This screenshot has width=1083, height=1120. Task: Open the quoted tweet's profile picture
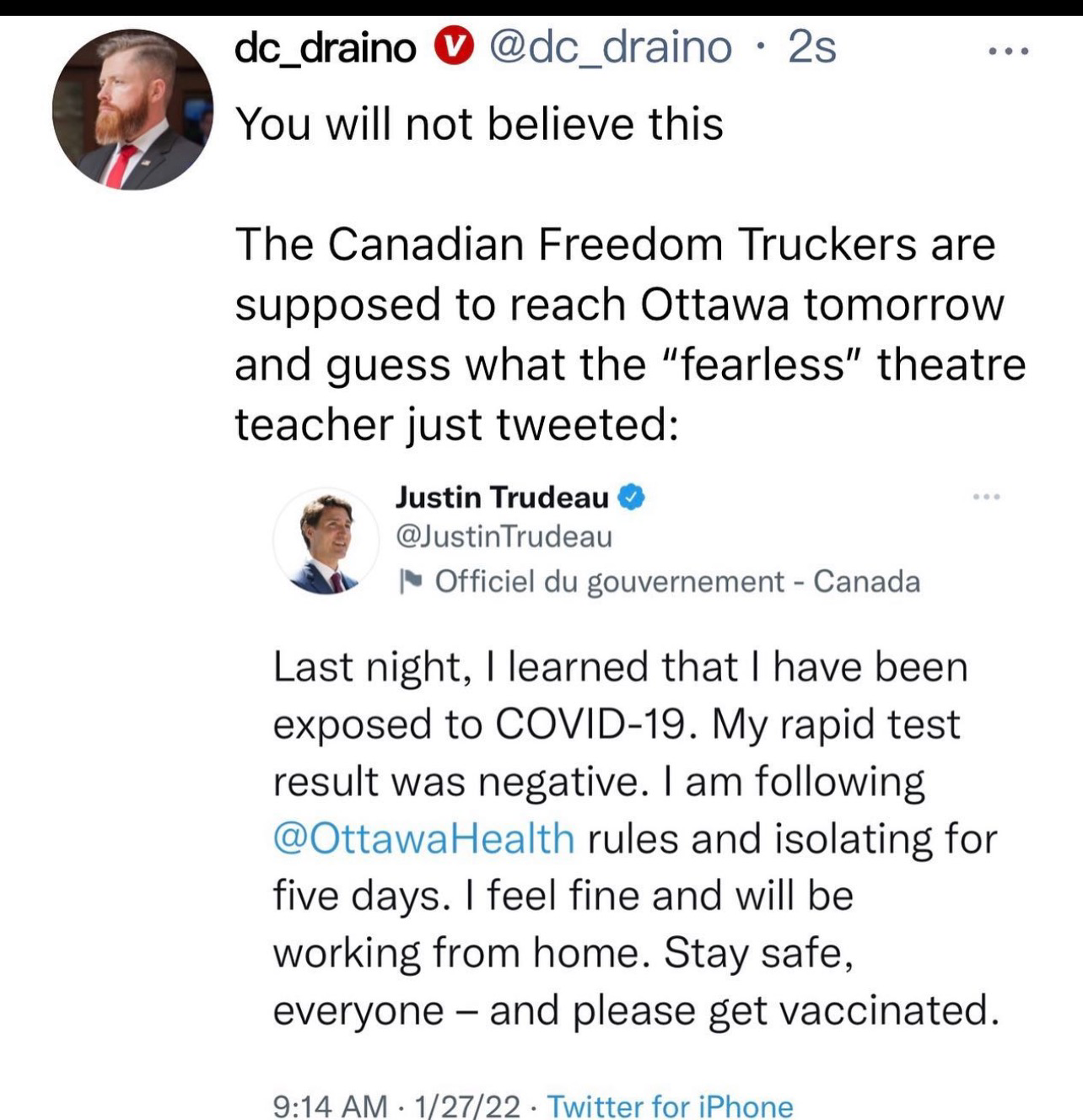click(326, 541)
